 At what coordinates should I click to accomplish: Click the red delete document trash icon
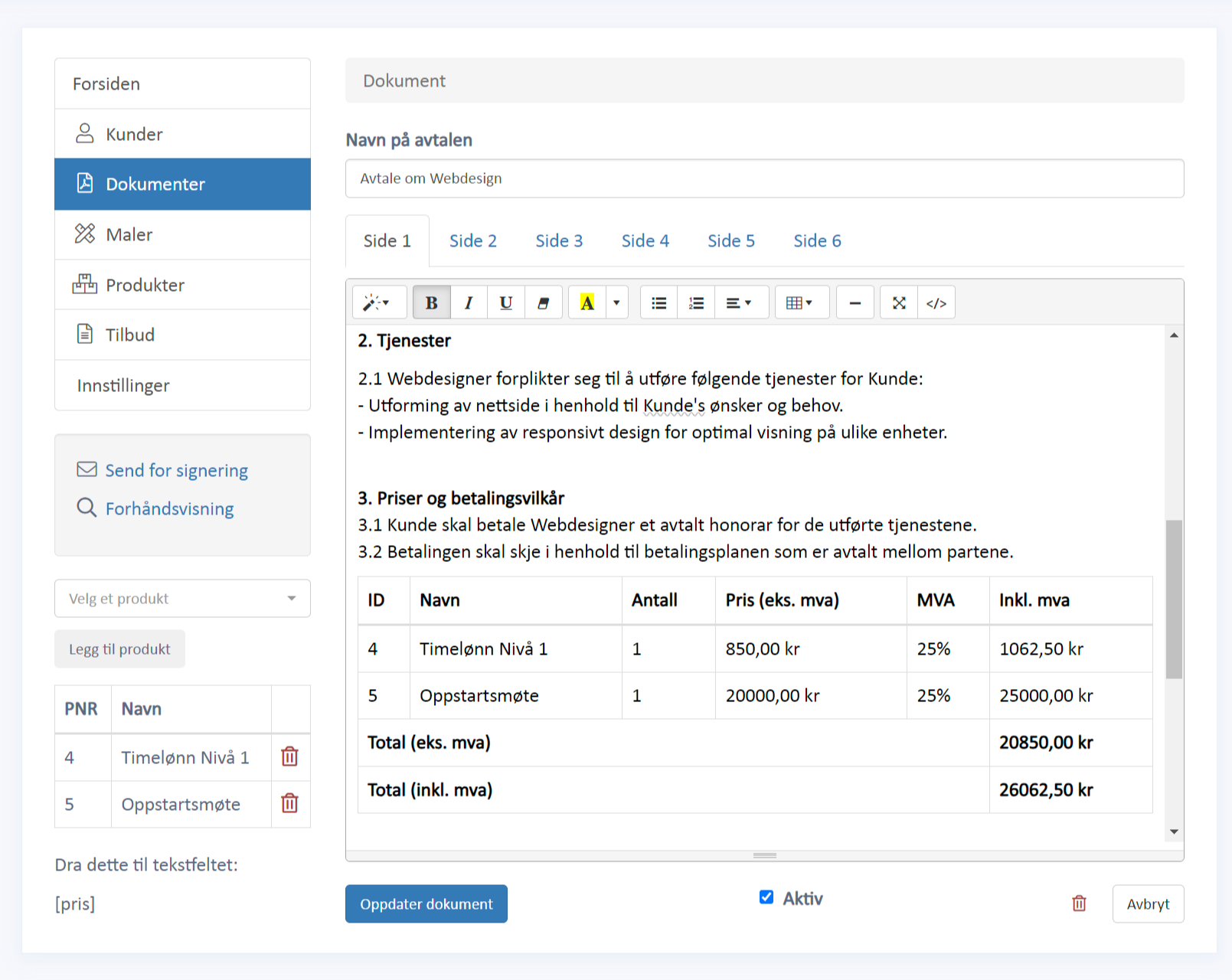click(1080, 903)
